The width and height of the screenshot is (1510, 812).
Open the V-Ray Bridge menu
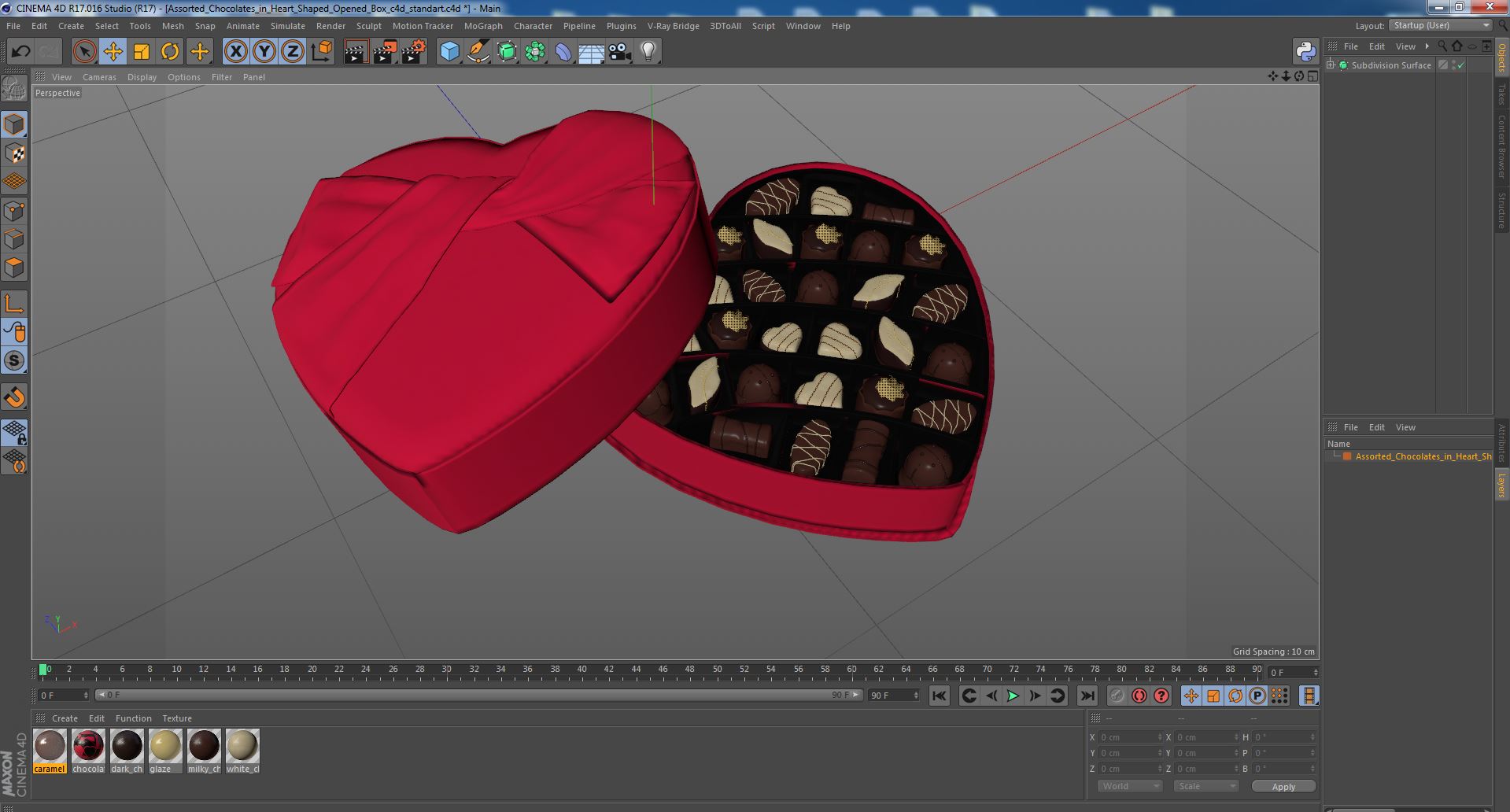(673, 26)
